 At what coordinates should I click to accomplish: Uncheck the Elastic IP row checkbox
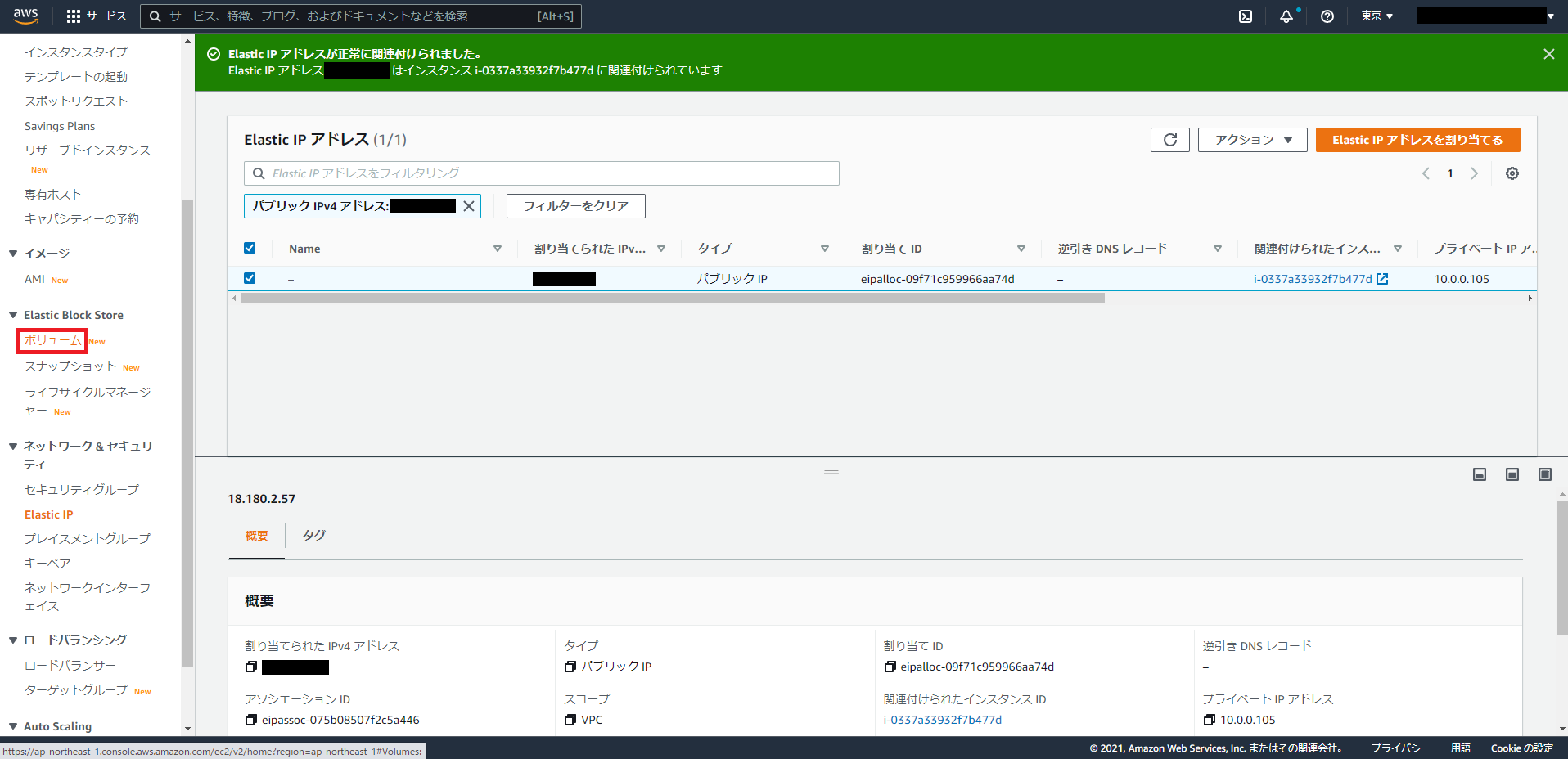[x=250, y=278]
